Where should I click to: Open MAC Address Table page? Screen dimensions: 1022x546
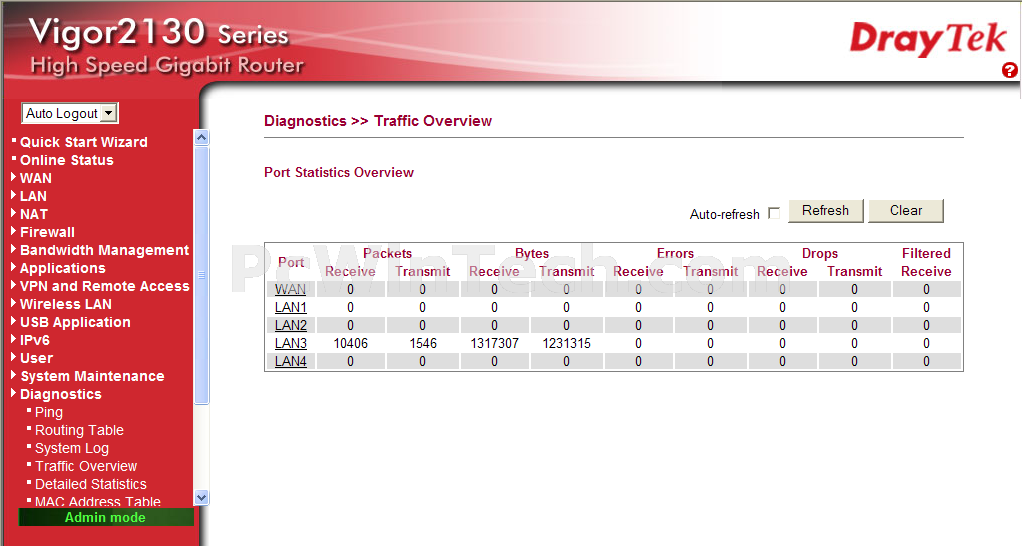point(98,501)
